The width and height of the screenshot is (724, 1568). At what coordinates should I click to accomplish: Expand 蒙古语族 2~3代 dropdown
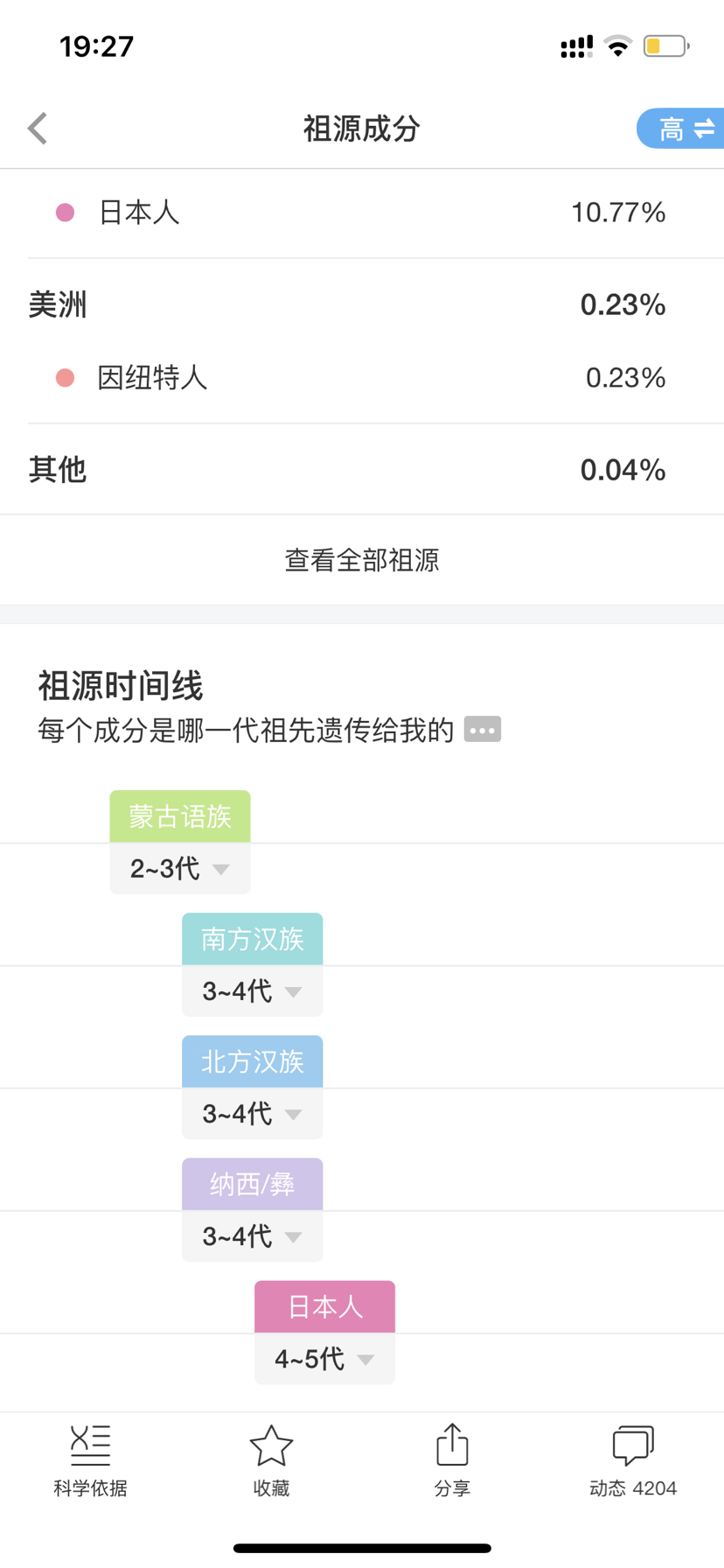click(180, 869)
